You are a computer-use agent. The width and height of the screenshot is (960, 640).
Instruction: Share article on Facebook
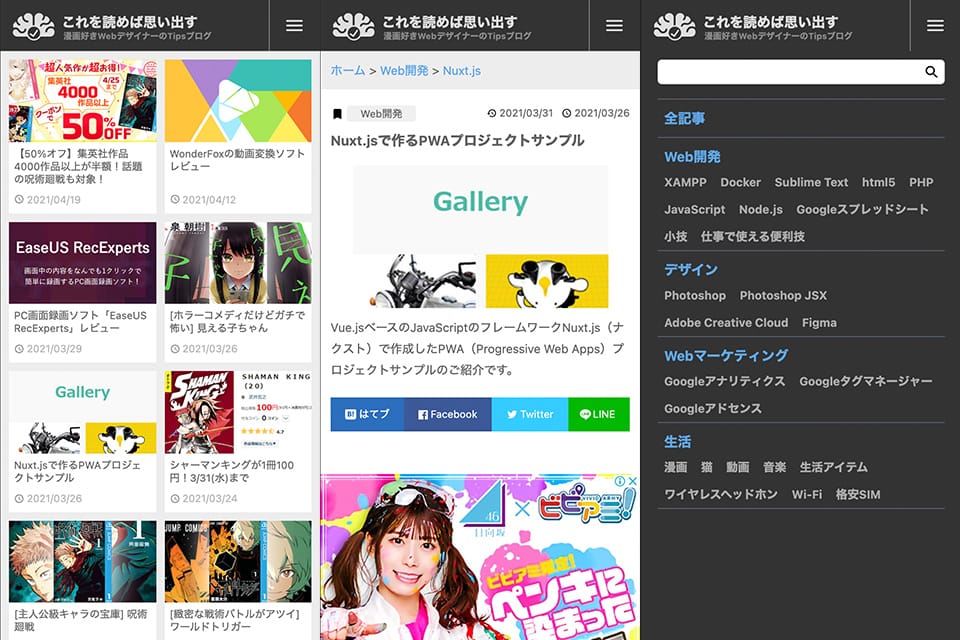[x=448, y=414]
